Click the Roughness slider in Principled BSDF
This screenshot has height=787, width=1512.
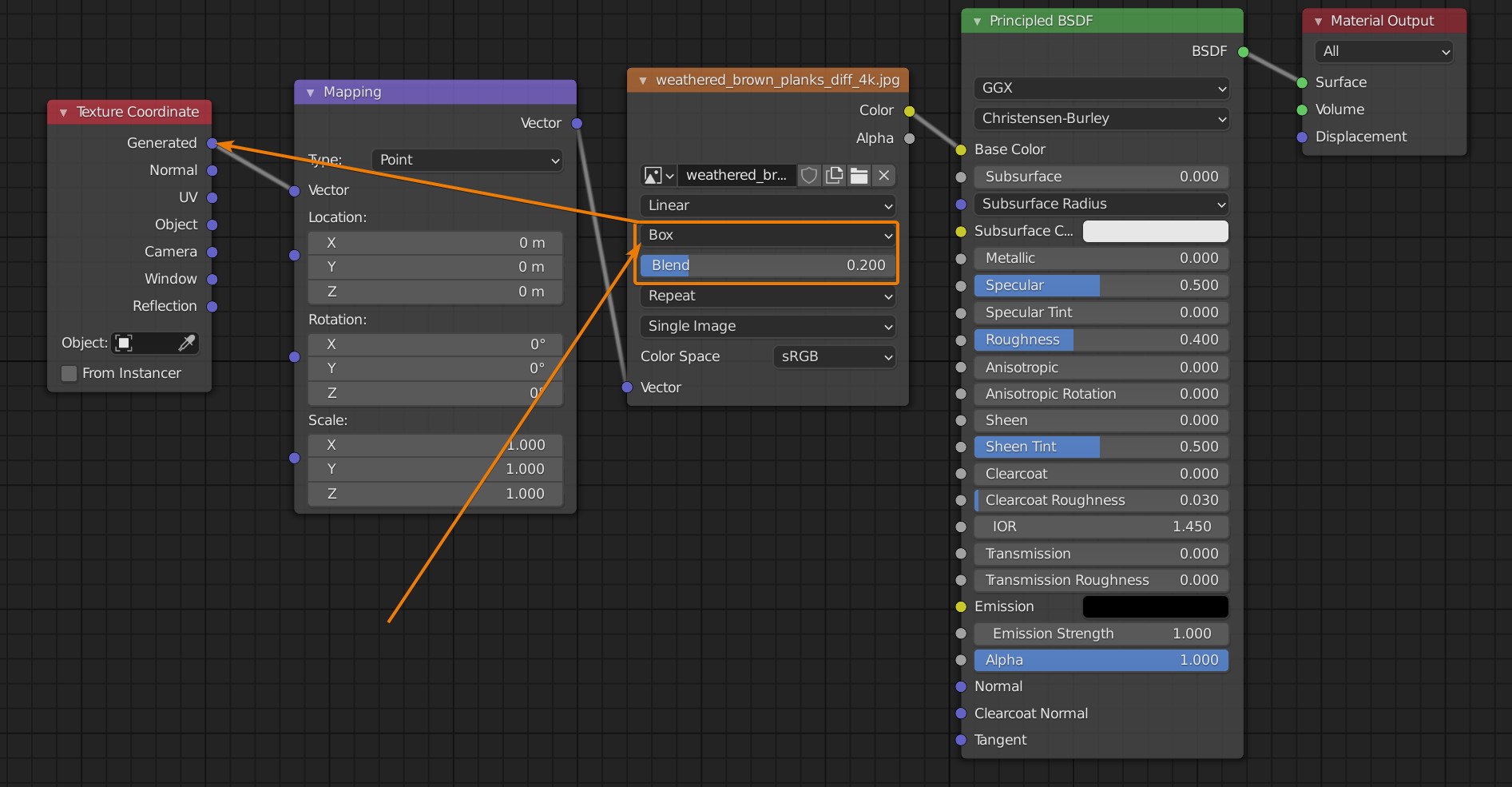[x=1101, y=340]
